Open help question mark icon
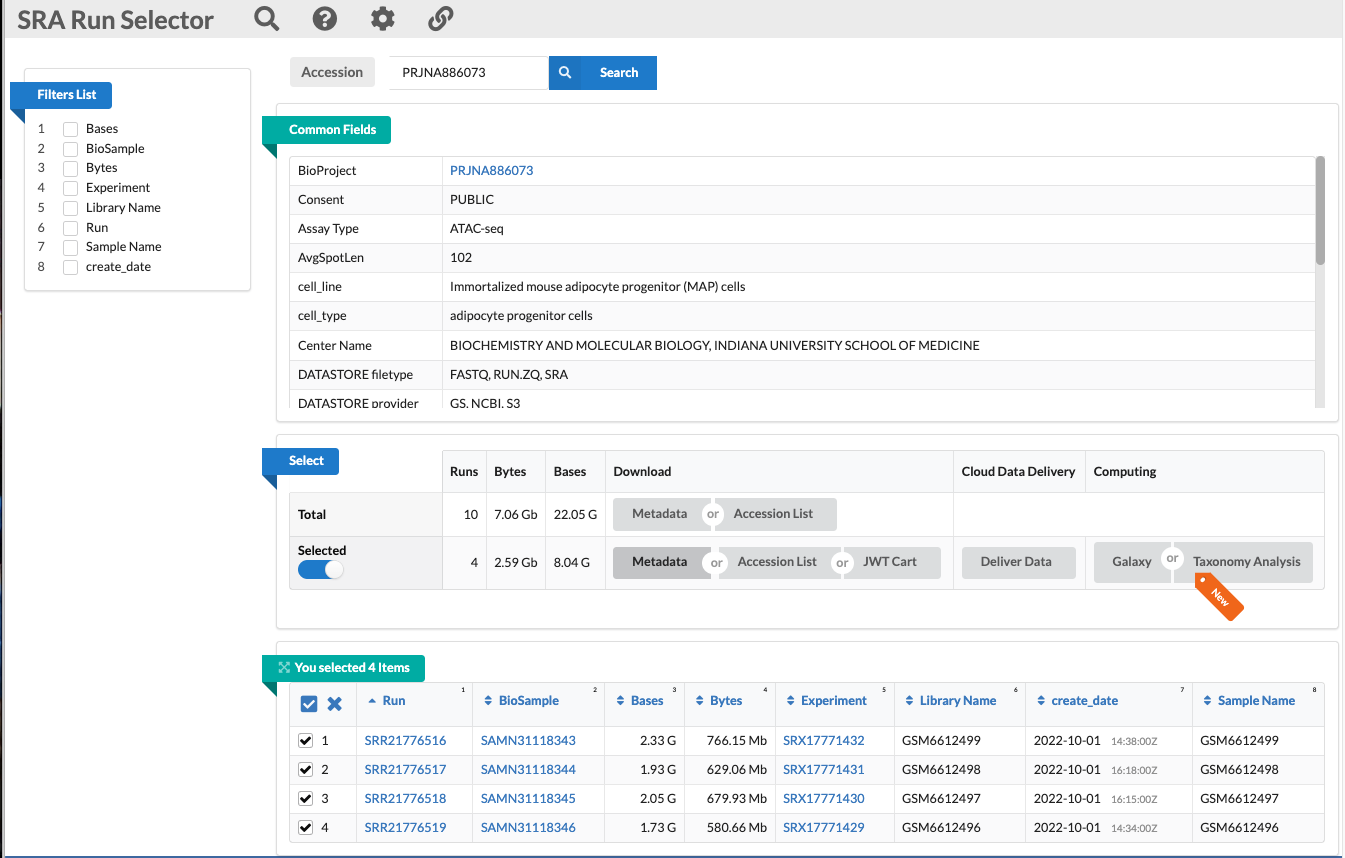The image size is (1345, 858). point(324,19)
